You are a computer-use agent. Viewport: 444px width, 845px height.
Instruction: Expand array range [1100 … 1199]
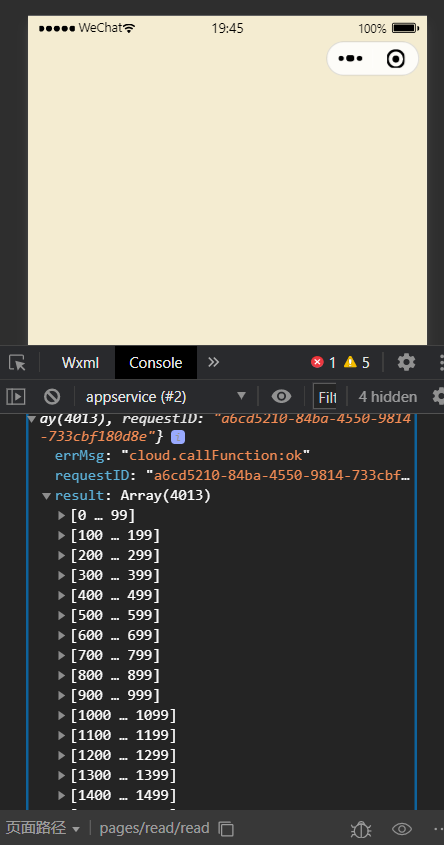click(x=61, y=735)
